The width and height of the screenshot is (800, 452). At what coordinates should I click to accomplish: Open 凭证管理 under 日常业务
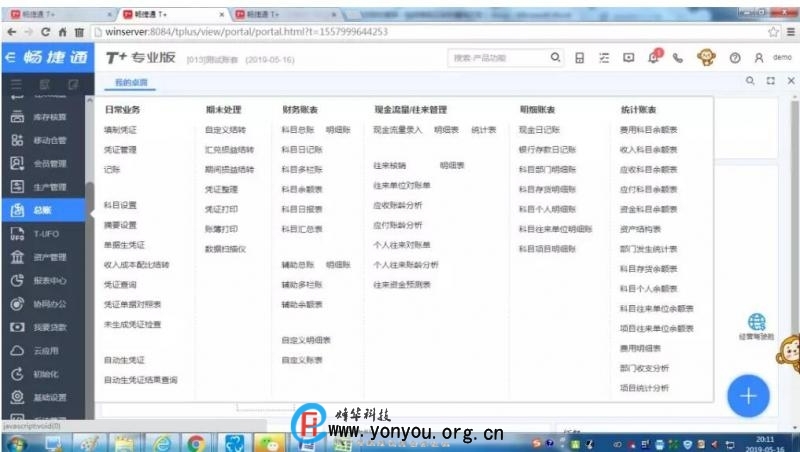pos(120,149)
